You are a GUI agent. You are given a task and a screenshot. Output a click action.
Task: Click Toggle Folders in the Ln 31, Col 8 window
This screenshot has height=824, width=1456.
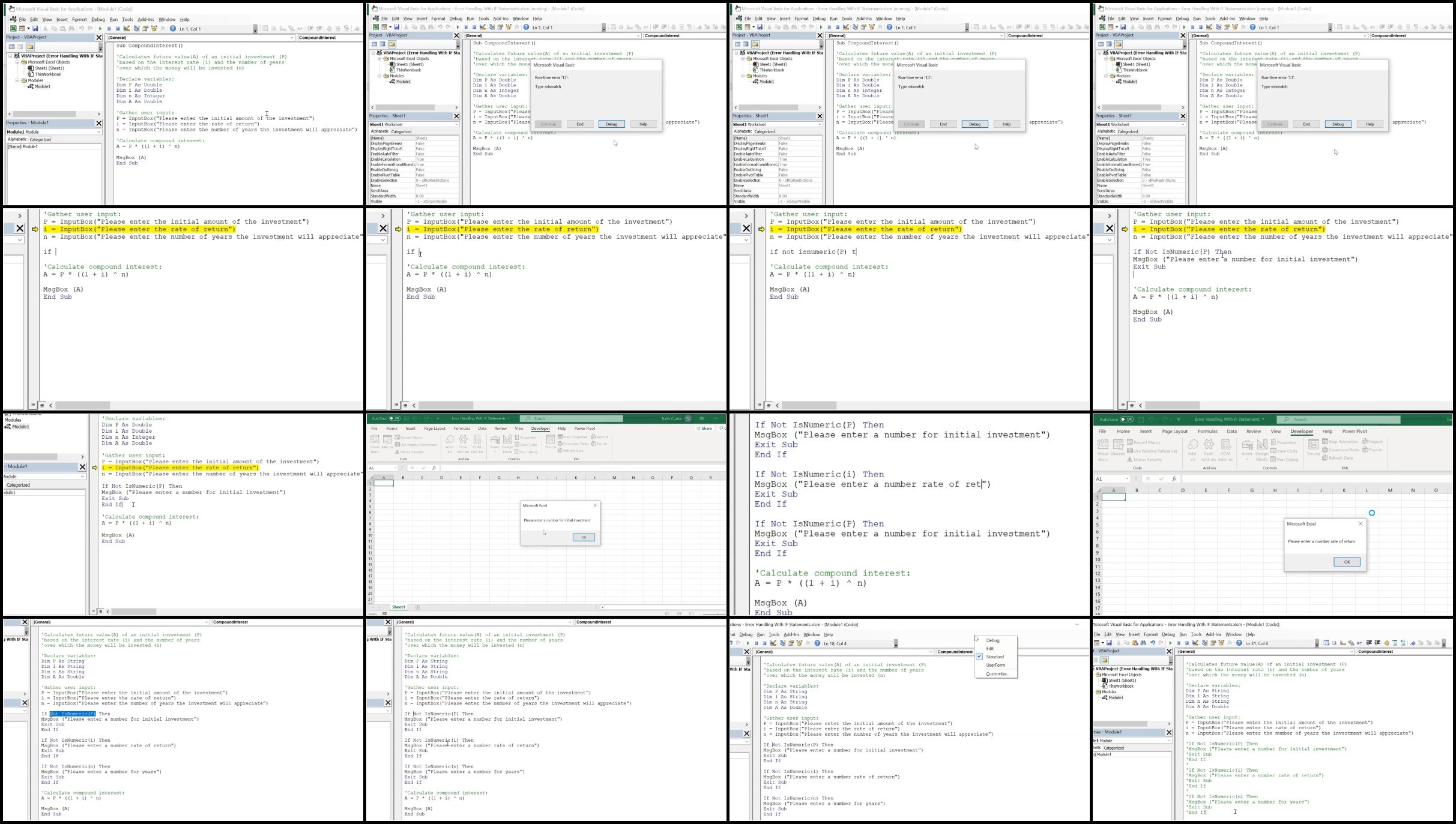pos(1104,660)
